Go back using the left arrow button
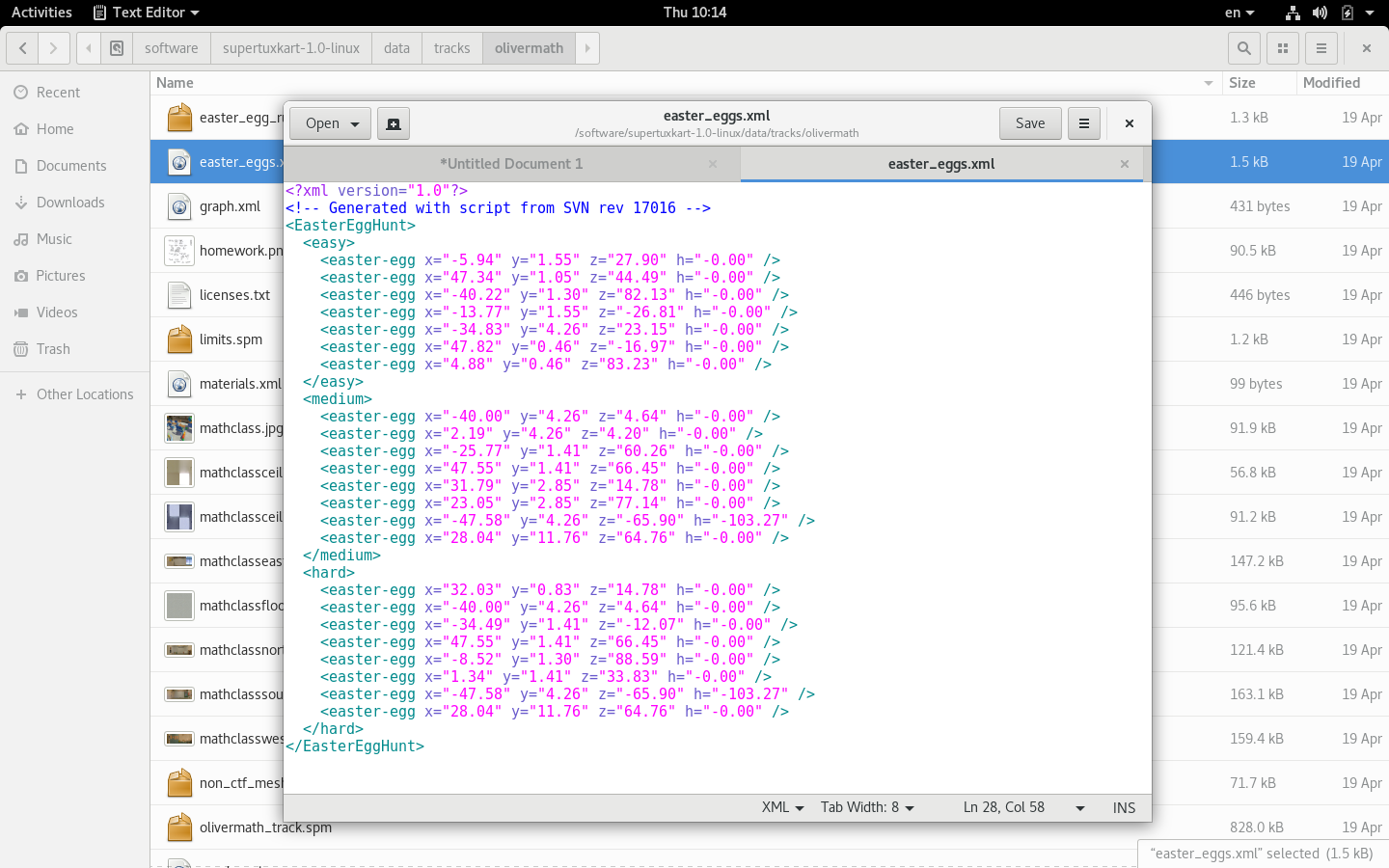Image resolution: width=1389 pixels, height=868 pixels. [23, 48]
